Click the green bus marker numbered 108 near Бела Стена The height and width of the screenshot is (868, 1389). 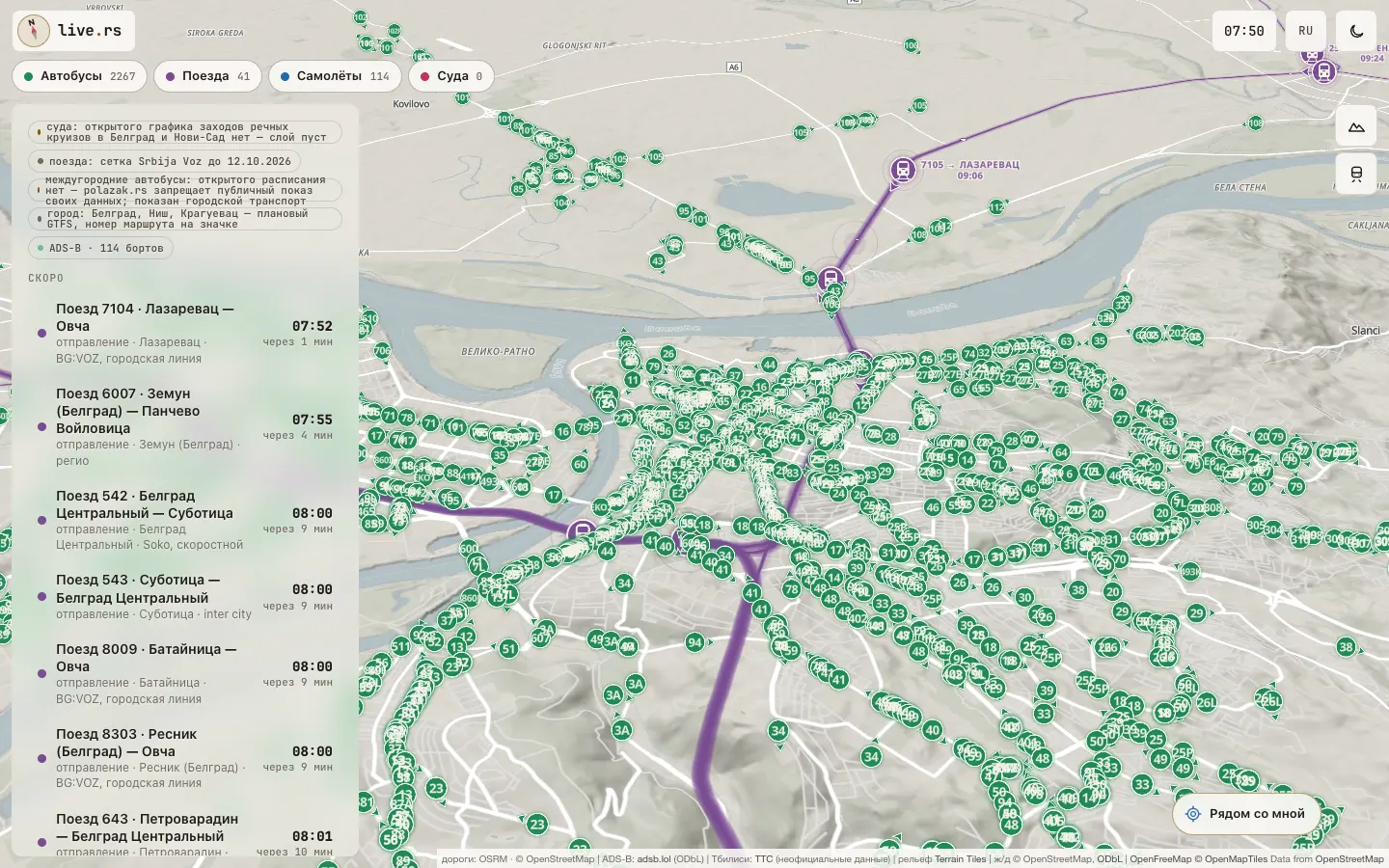click(x=1255, y=122)
